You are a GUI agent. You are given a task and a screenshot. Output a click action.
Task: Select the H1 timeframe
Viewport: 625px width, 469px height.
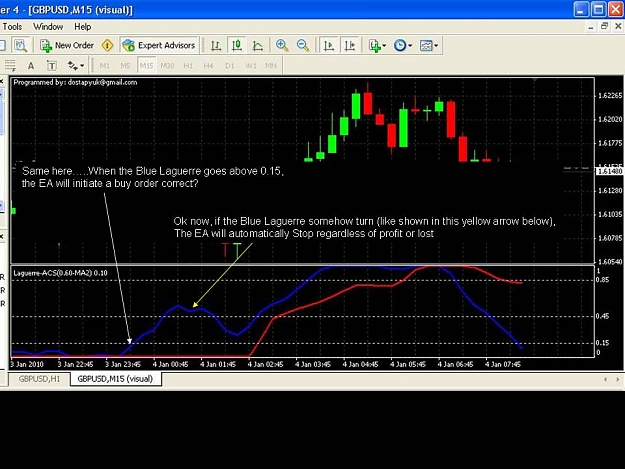click(188, 66)
